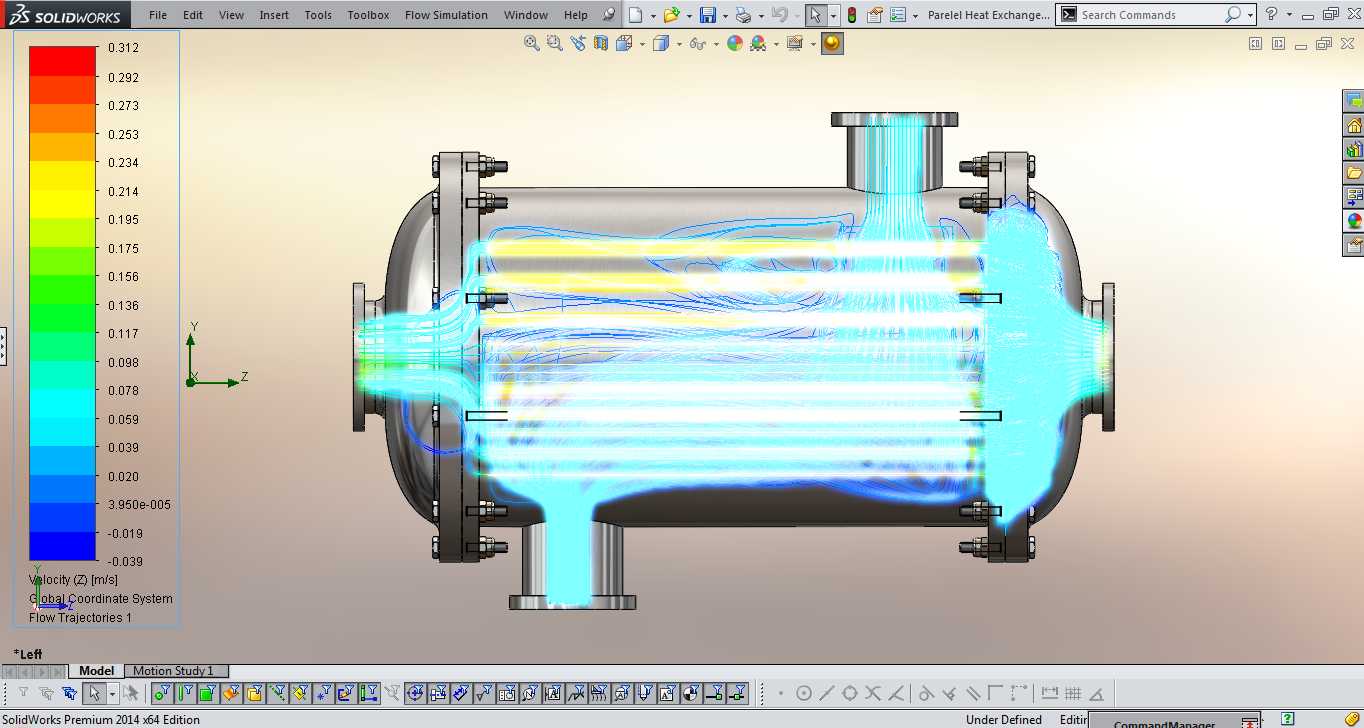Click the Rebuild traffic light icon
This screenshot has width=1364, height=728.
(851, 15)
